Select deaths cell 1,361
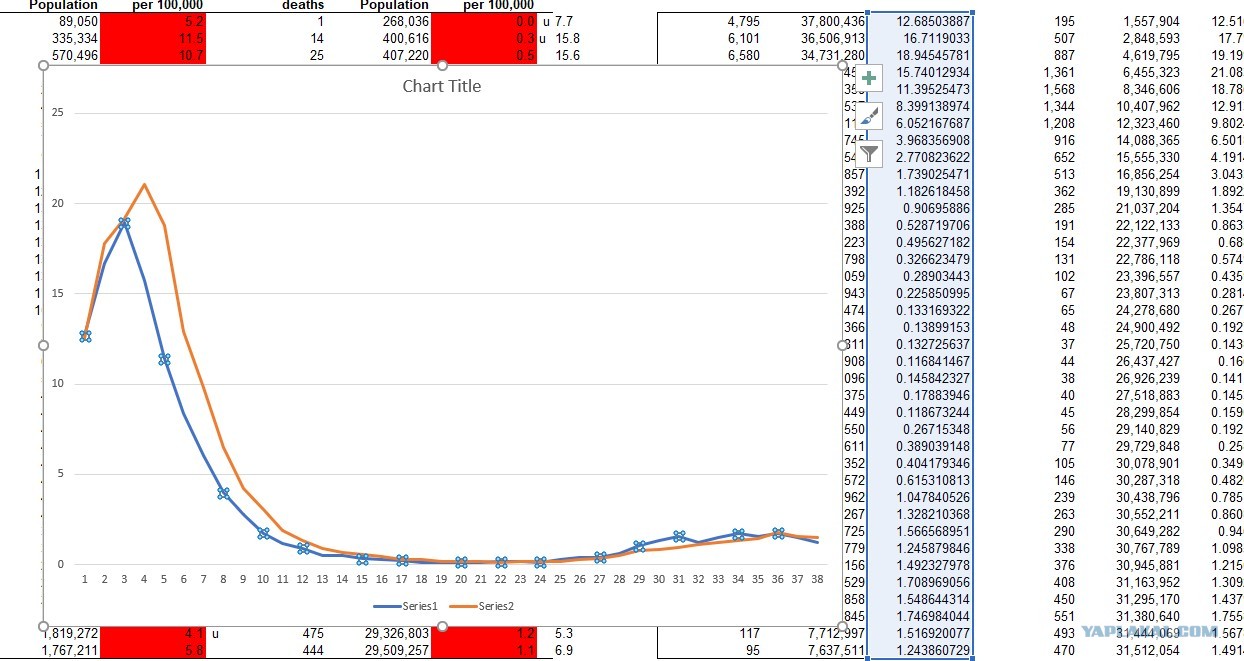 point(1059,72)
